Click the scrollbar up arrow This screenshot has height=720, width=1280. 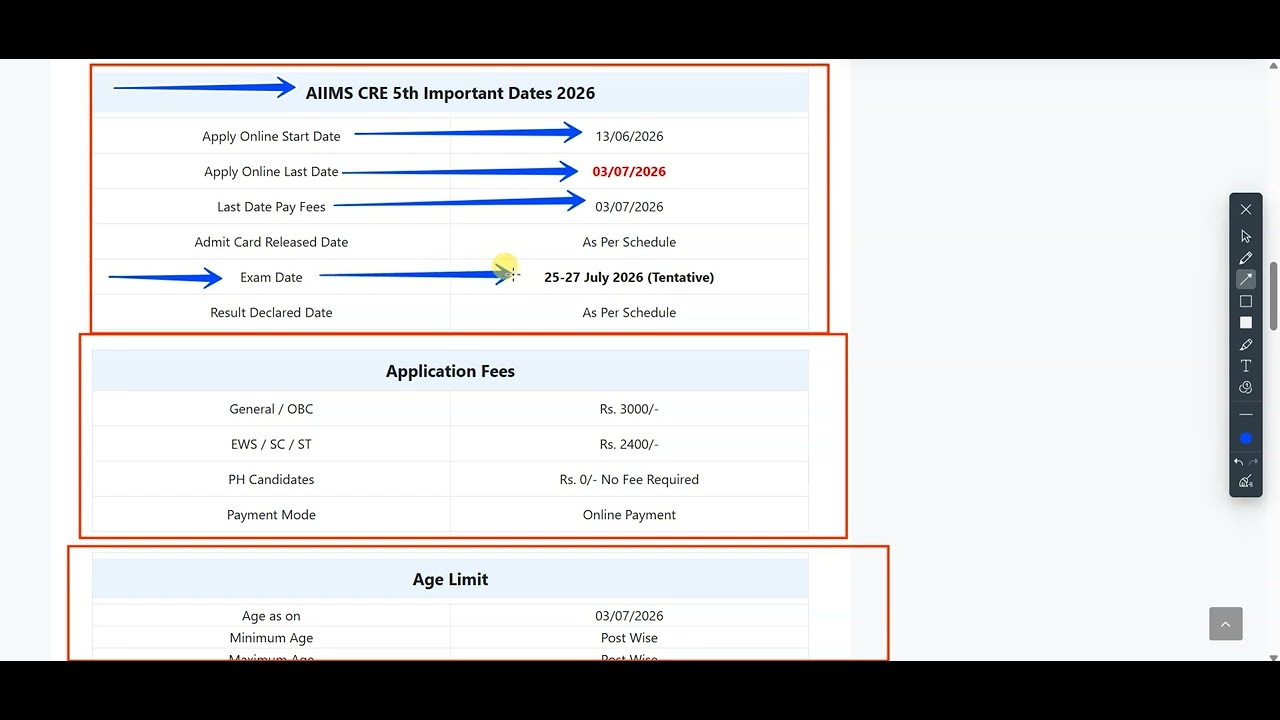[1273, 64]
